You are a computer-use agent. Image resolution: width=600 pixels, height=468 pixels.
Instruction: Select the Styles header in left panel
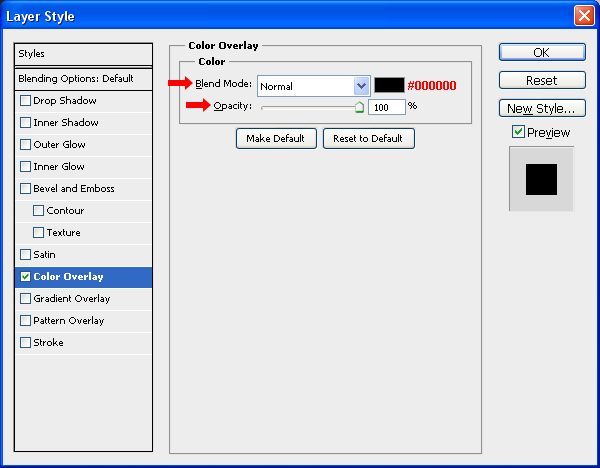tap(84, 54)
